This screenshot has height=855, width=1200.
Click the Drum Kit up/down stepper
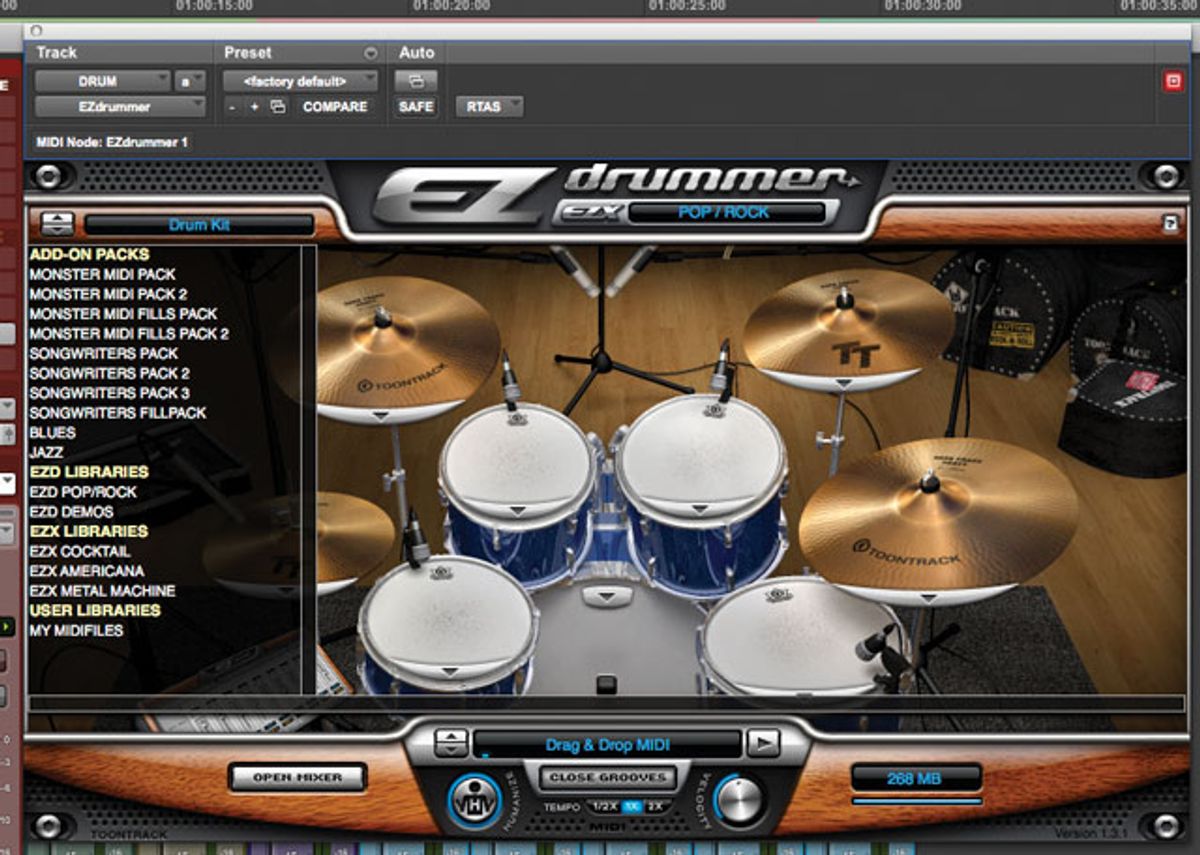pos(58,224)
